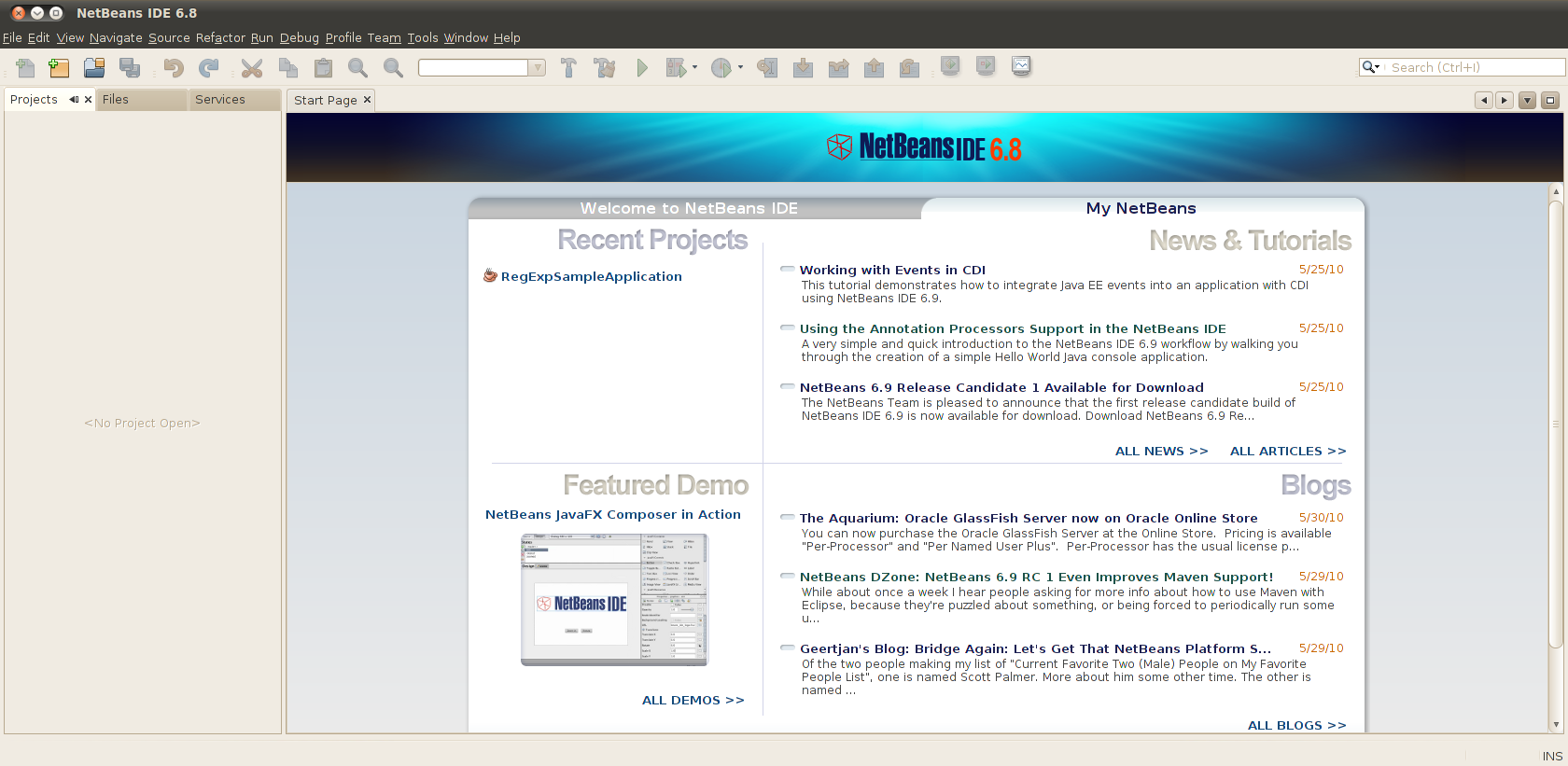The width and height of the screenshot is (1568, 766).
Task: Click the Start Page vertical scrollbar
Action: (1555, 420)
